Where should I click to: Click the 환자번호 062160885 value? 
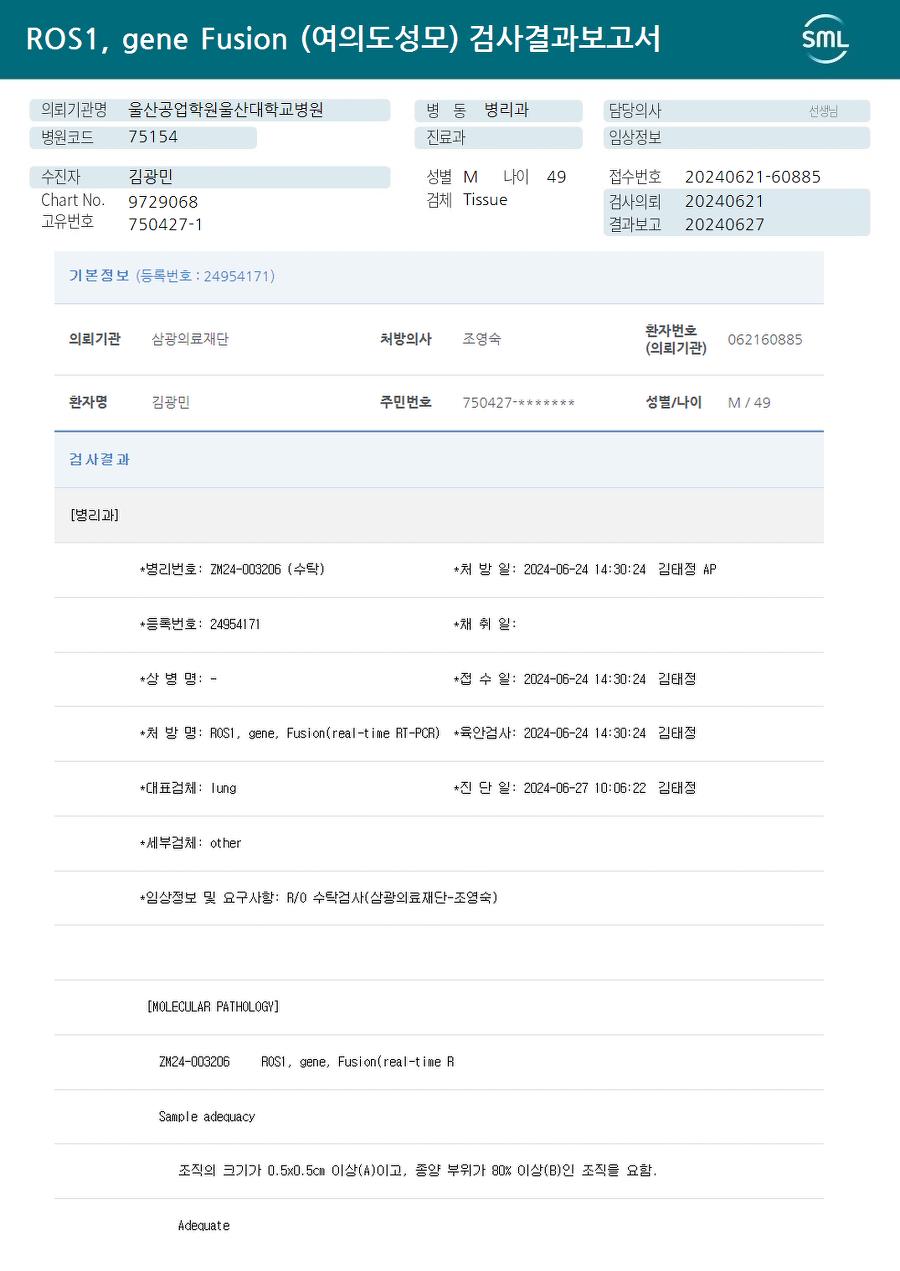pyautogui.click(x=765, y=339)
